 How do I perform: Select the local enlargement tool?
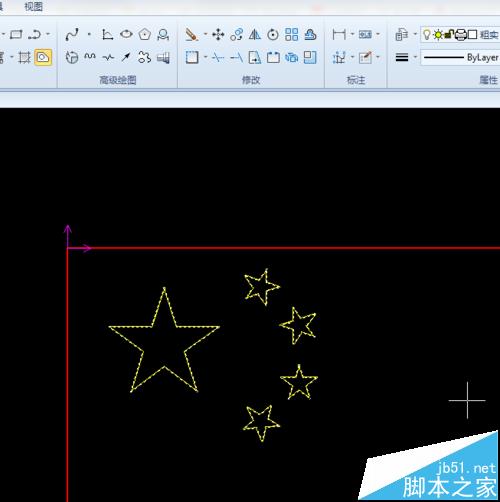(163, 34)
